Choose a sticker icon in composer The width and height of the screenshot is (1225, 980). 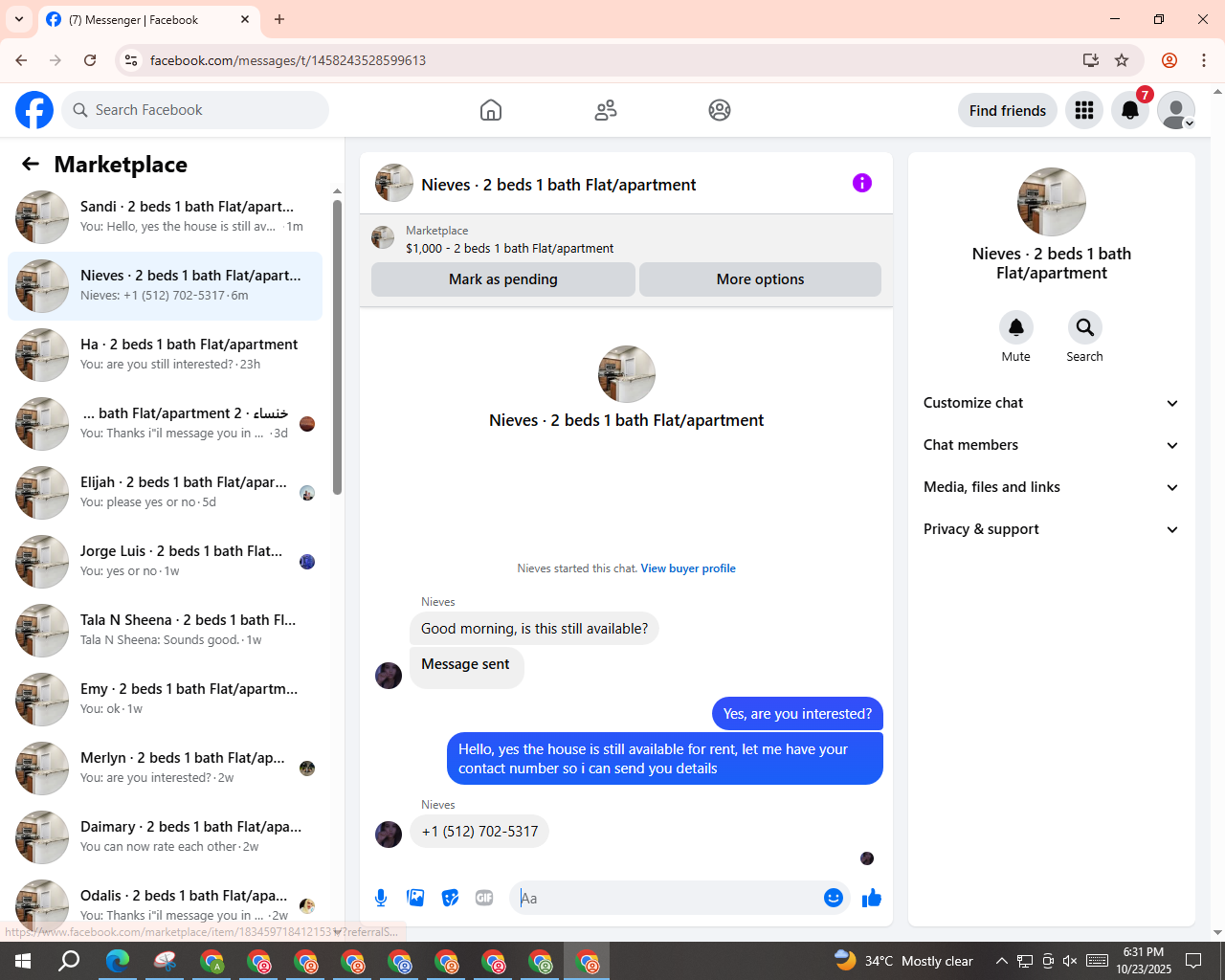tap(450, 898)
